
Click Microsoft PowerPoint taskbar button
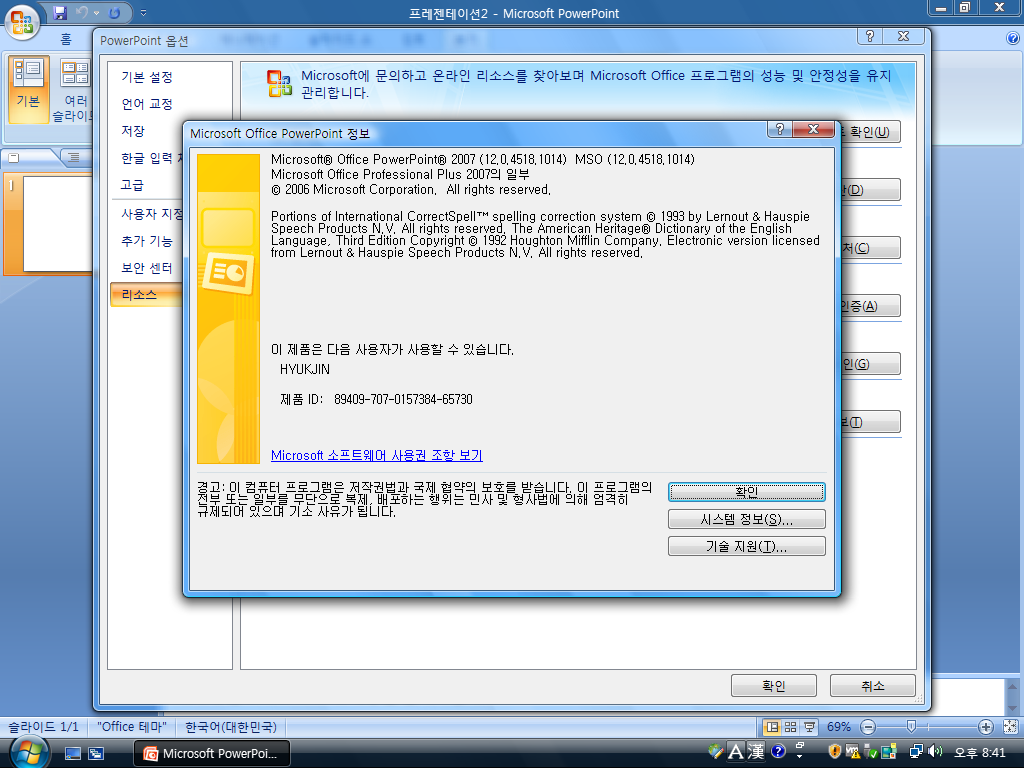pyautogui.click(x=212, y=754)
